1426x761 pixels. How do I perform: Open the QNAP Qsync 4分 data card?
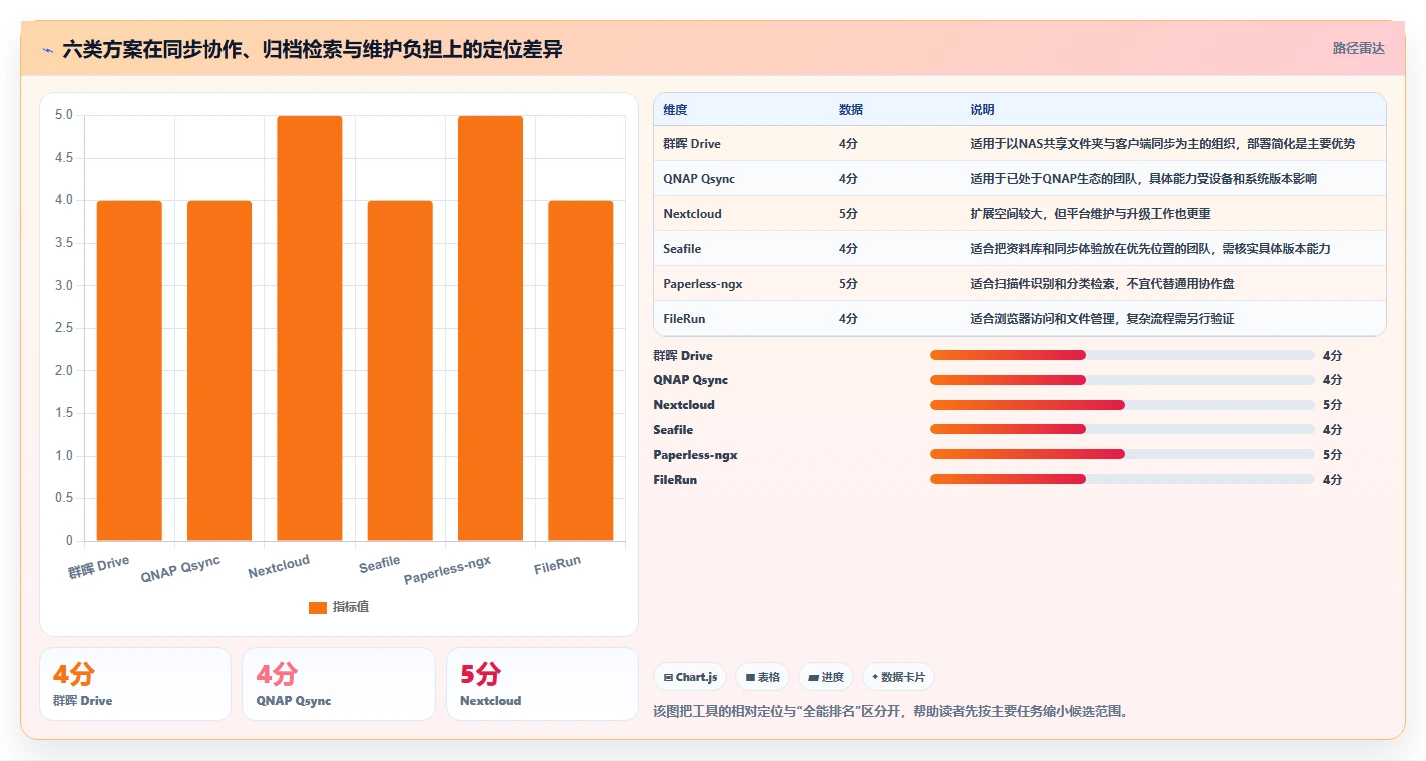point(339,684)
